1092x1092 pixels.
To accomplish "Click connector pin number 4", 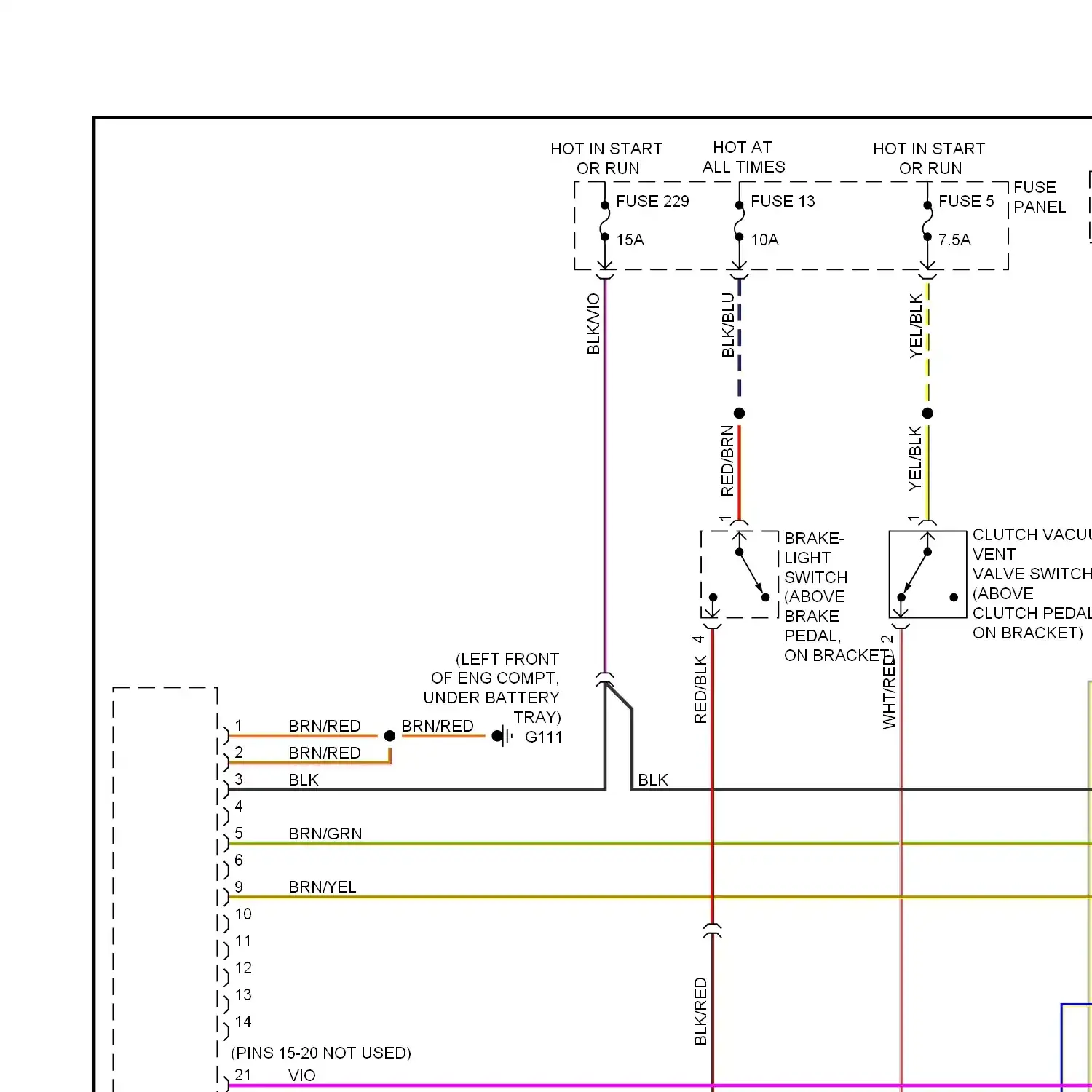I will coord(239,806).
